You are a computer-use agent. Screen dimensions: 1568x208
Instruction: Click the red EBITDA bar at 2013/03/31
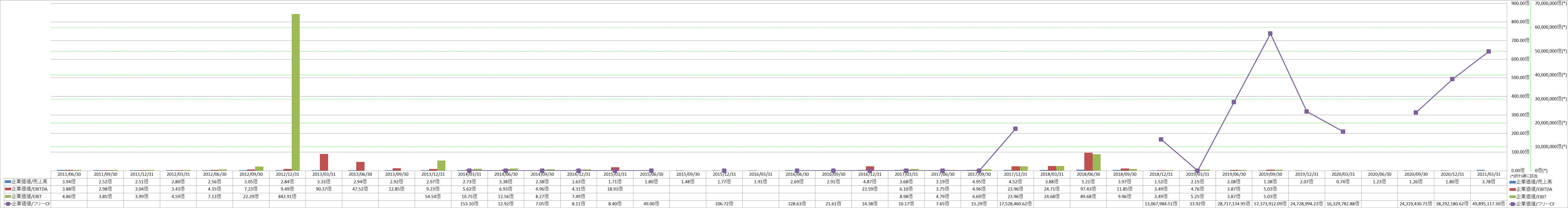324,162
